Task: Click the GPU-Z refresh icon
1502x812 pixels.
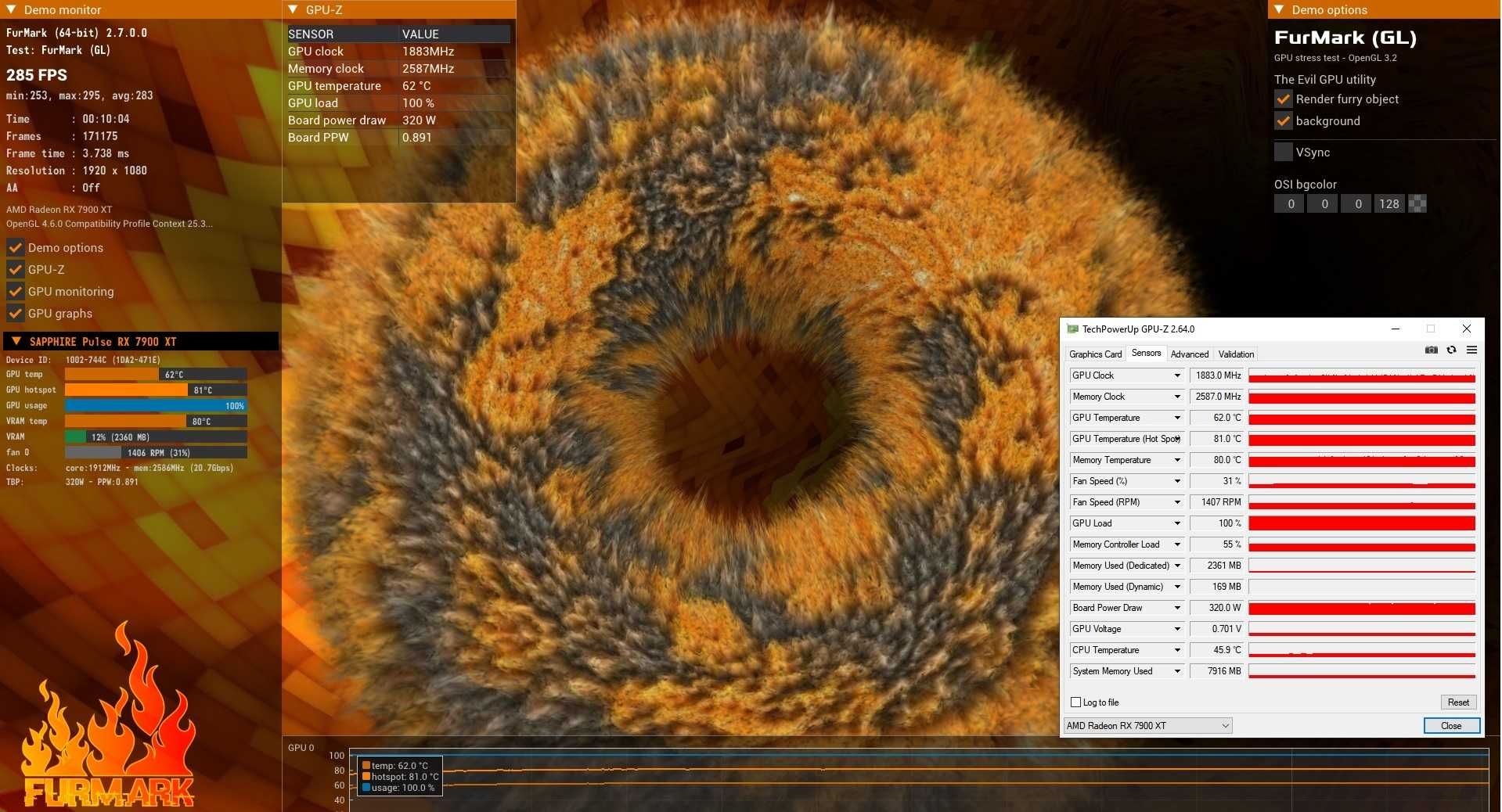Action: pyautogui.click(x=1451, y=350)
